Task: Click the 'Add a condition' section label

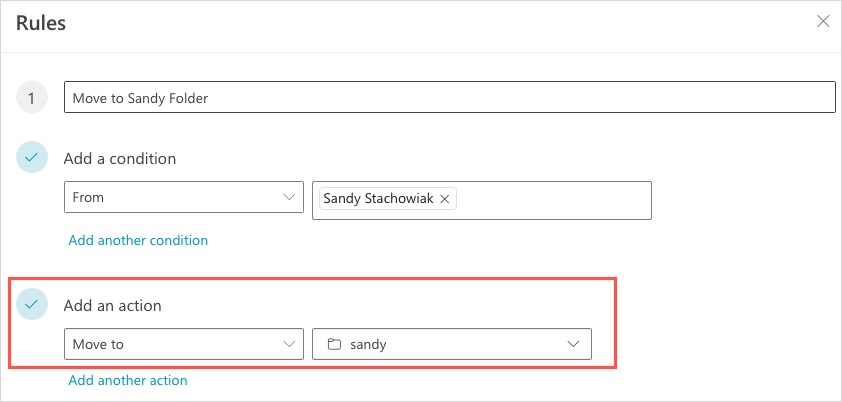Action: pyautogui.click(x=120, y=158)
